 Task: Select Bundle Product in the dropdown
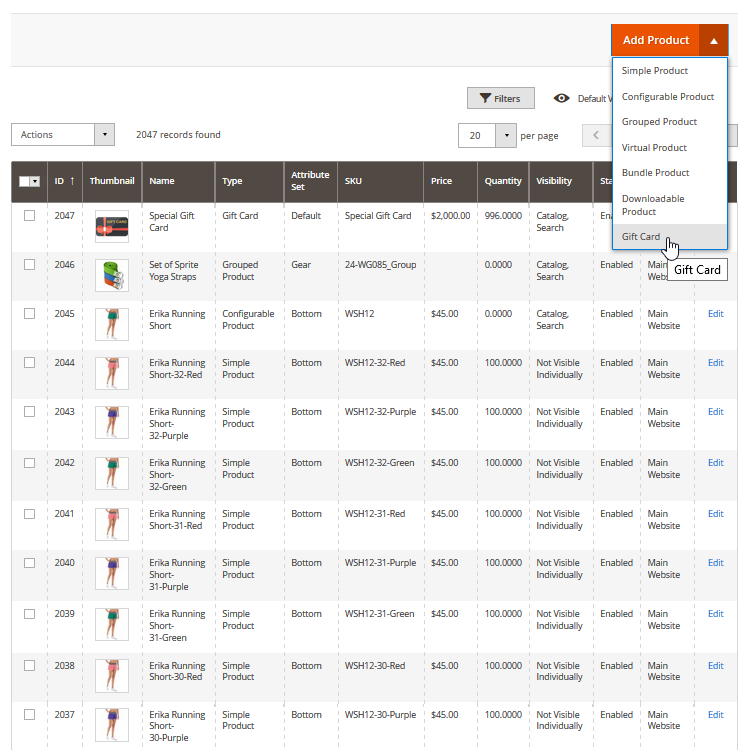point(655,173)
